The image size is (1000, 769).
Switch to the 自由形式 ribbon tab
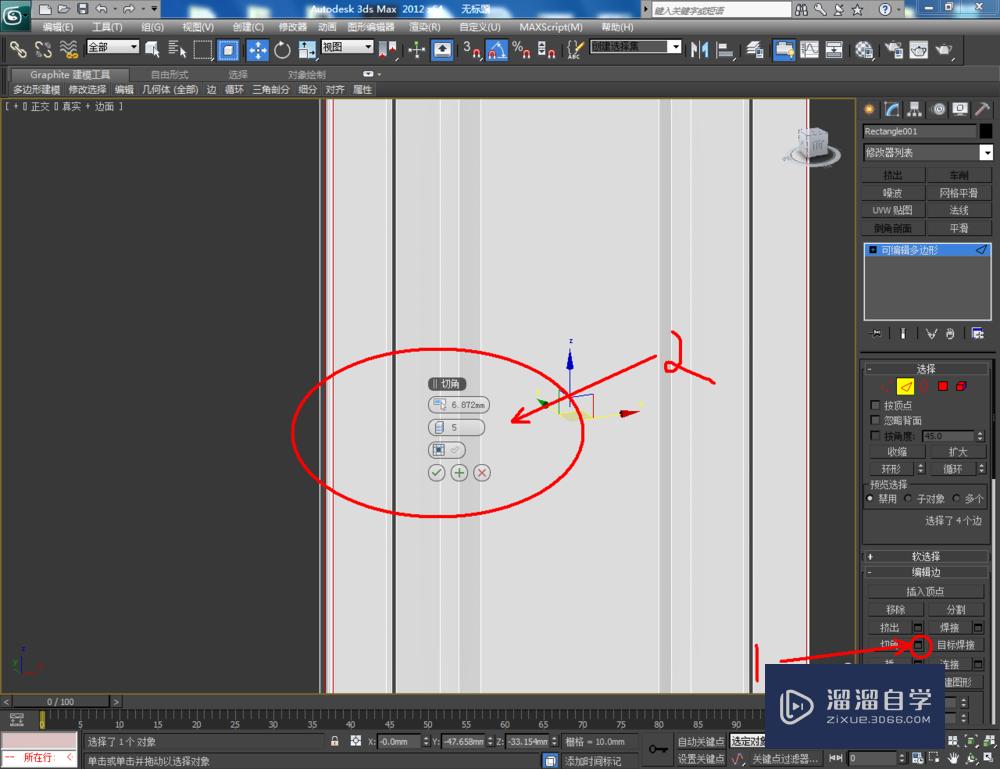[170, 75]
